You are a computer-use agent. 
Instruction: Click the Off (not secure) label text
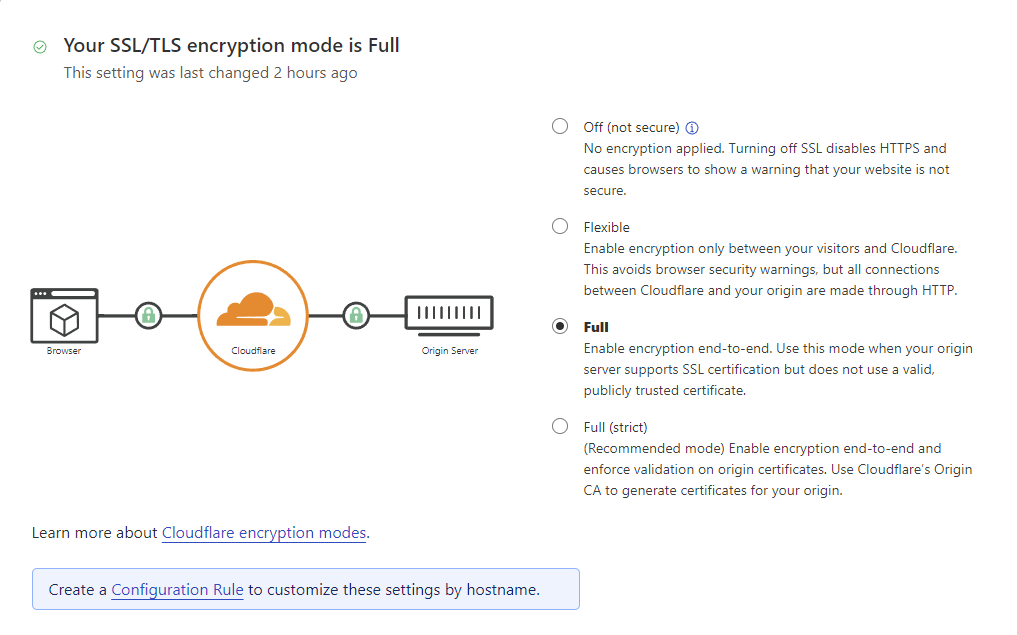point(631,128)
